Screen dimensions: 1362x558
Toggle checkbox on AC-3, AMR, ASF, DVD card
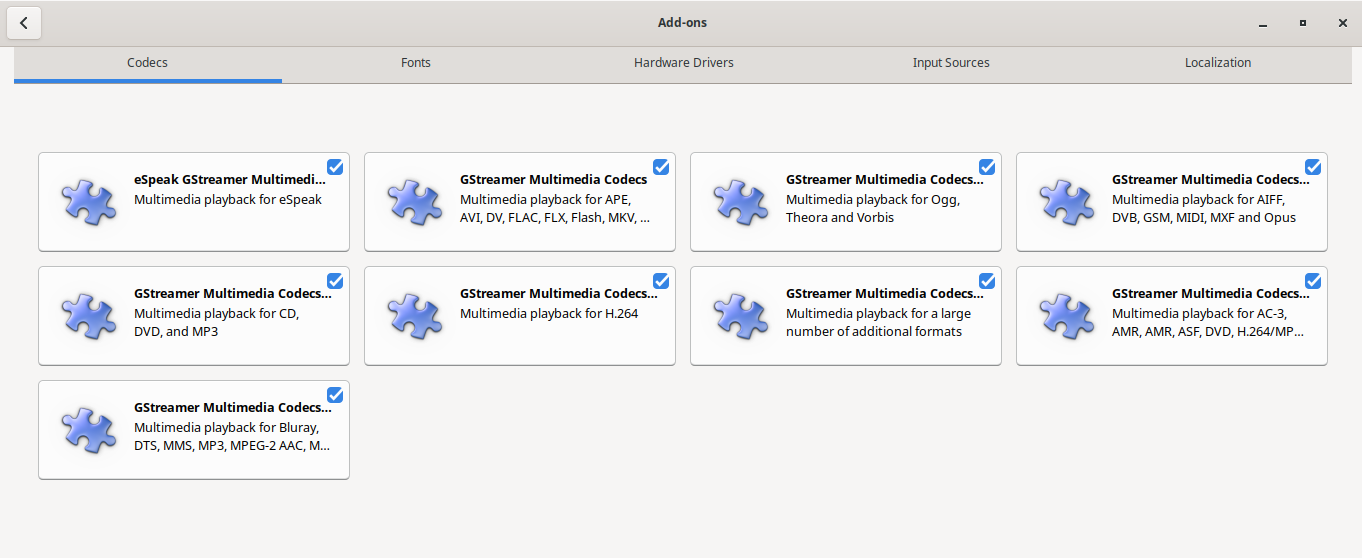click(1313, 281)
